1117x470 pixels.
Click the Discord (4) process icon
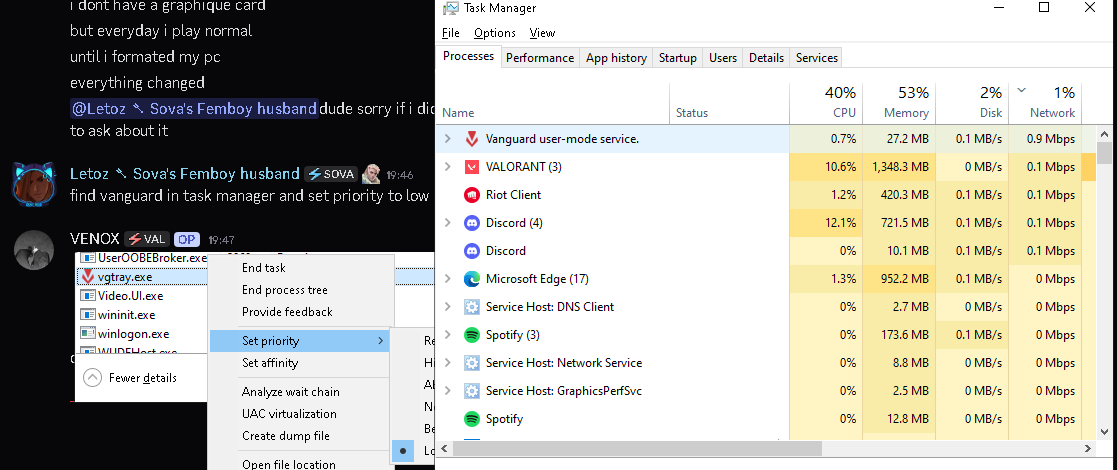coord(472,223)
